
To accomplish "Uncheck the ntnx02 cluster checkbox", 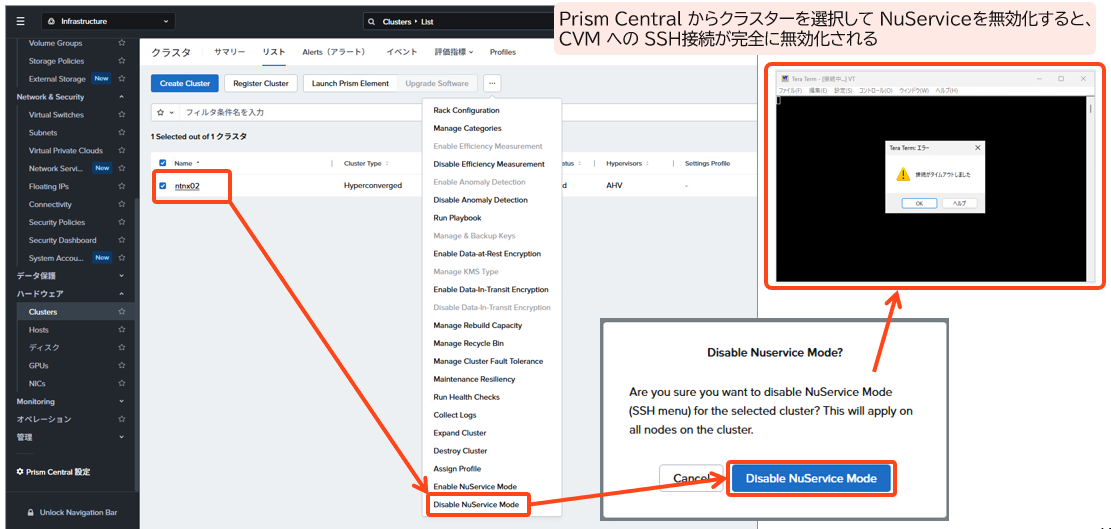I will click(x=162, y=186).
